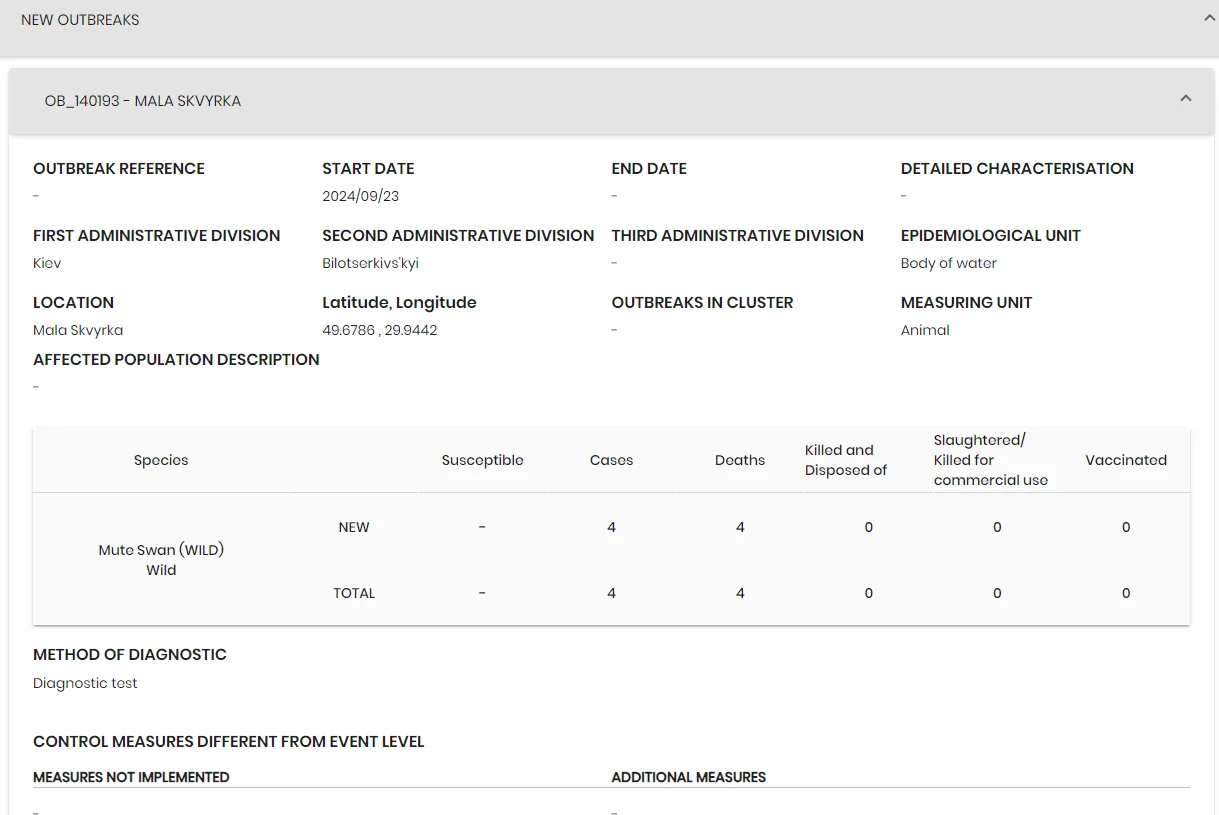The image size is (1219, 815).
Task: Click the Susceptible column header
Action: click(x=483, y=460)
